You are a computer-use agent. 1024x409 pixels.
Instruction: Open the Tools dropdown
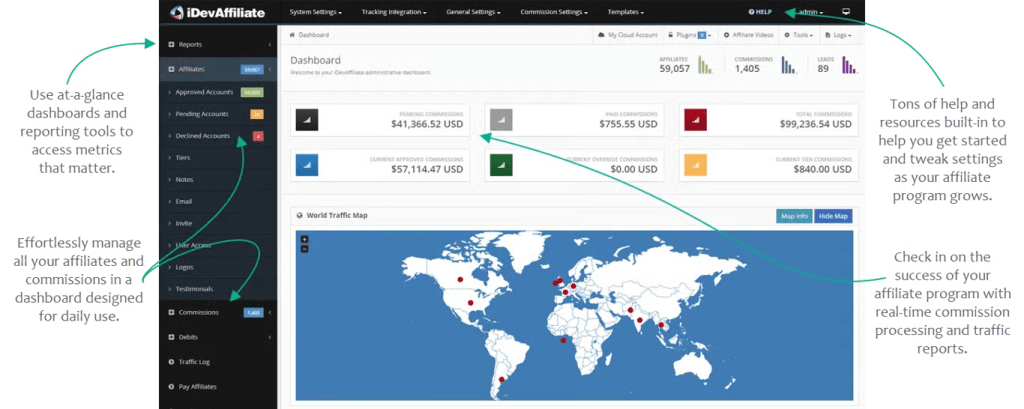pos(798,35)
